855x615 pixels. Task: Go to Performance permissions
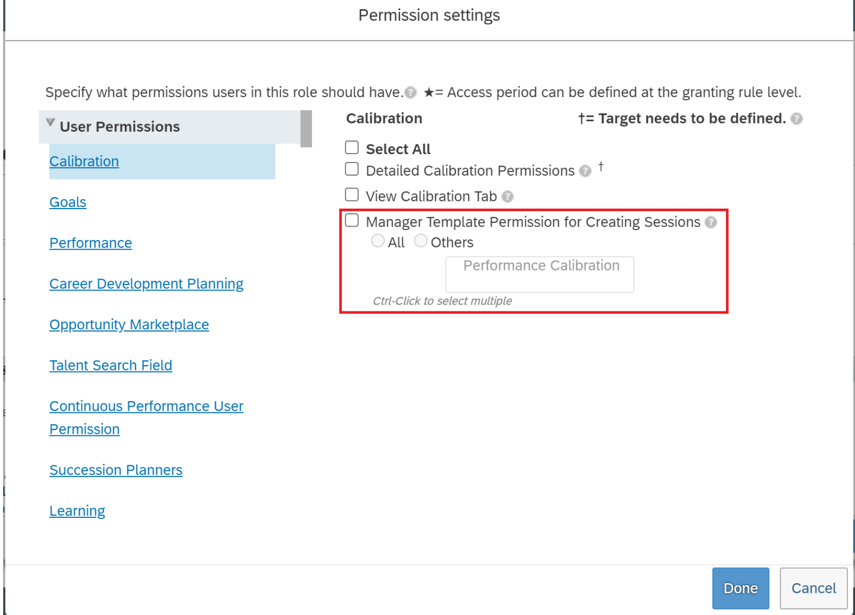[91, 243]
